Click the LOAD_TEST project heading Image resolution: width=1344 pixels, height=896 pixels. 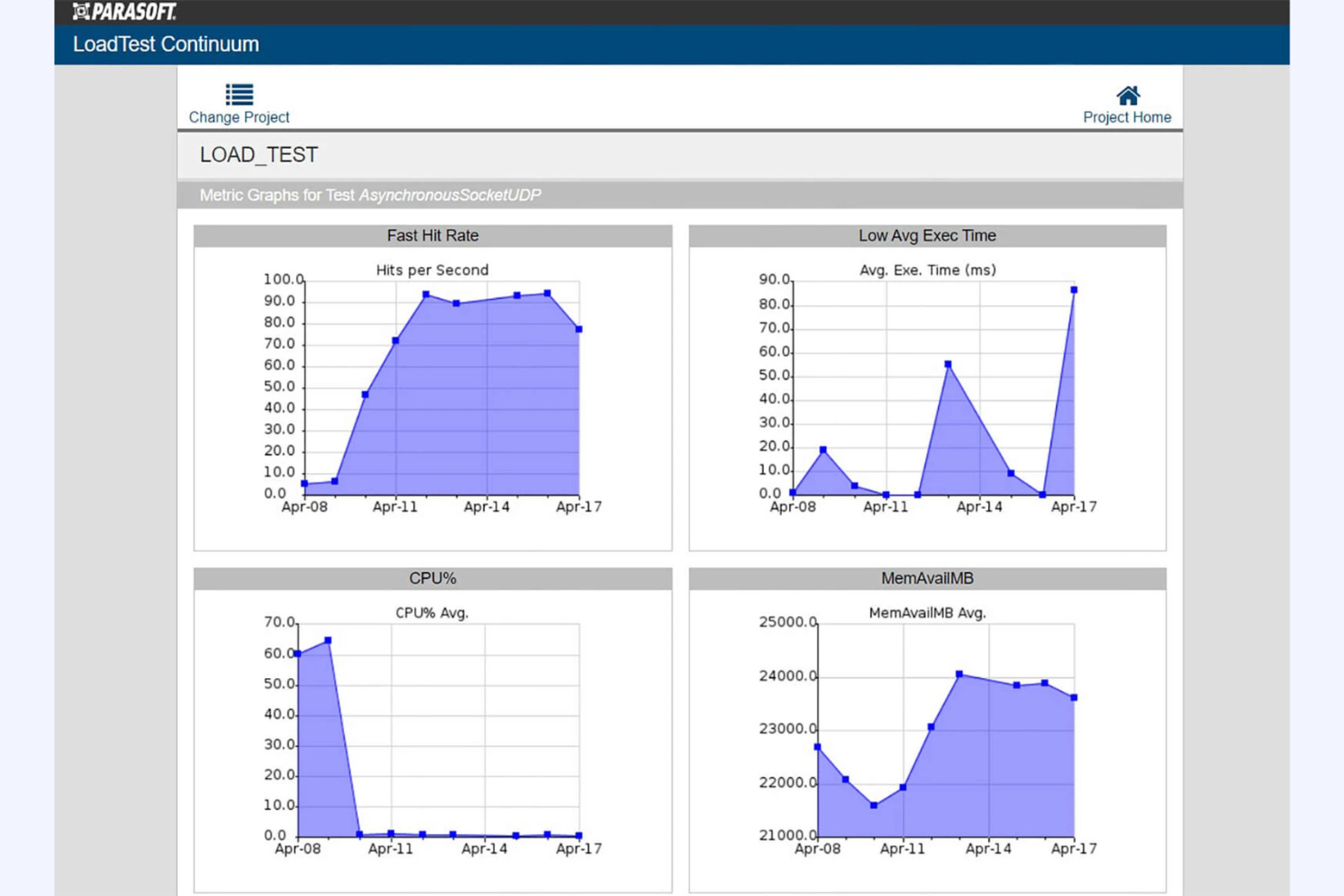[x=257, y=154]
